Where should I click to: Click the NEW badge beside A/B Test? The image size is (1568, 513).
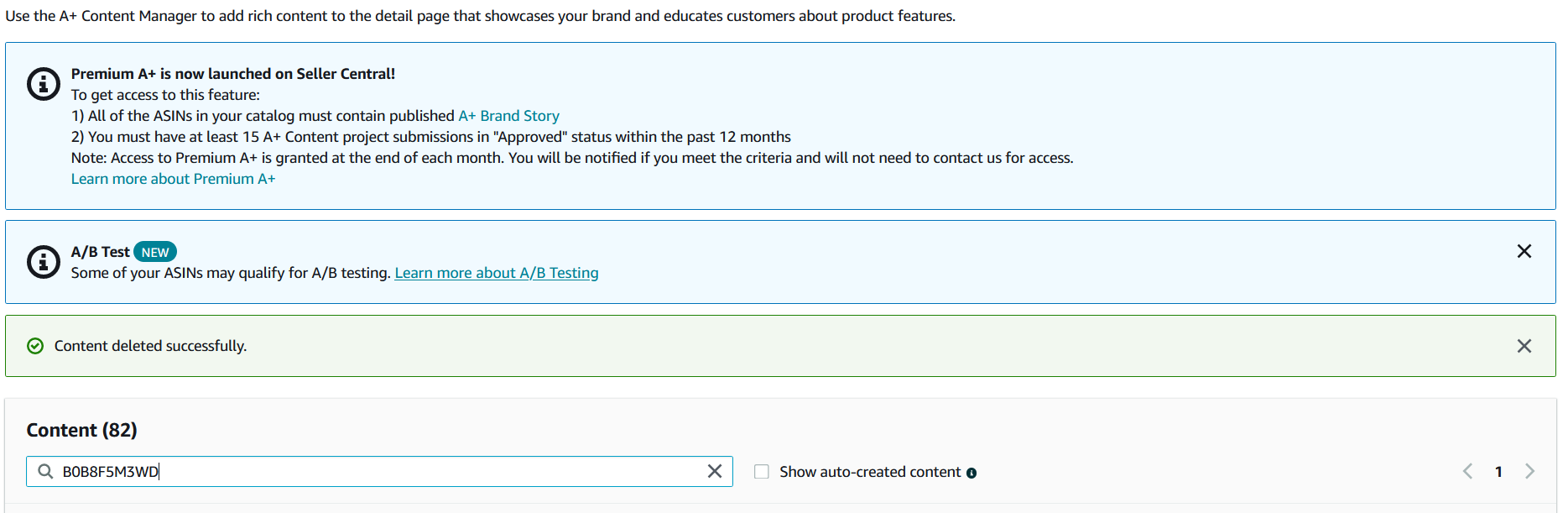point(155,252)
